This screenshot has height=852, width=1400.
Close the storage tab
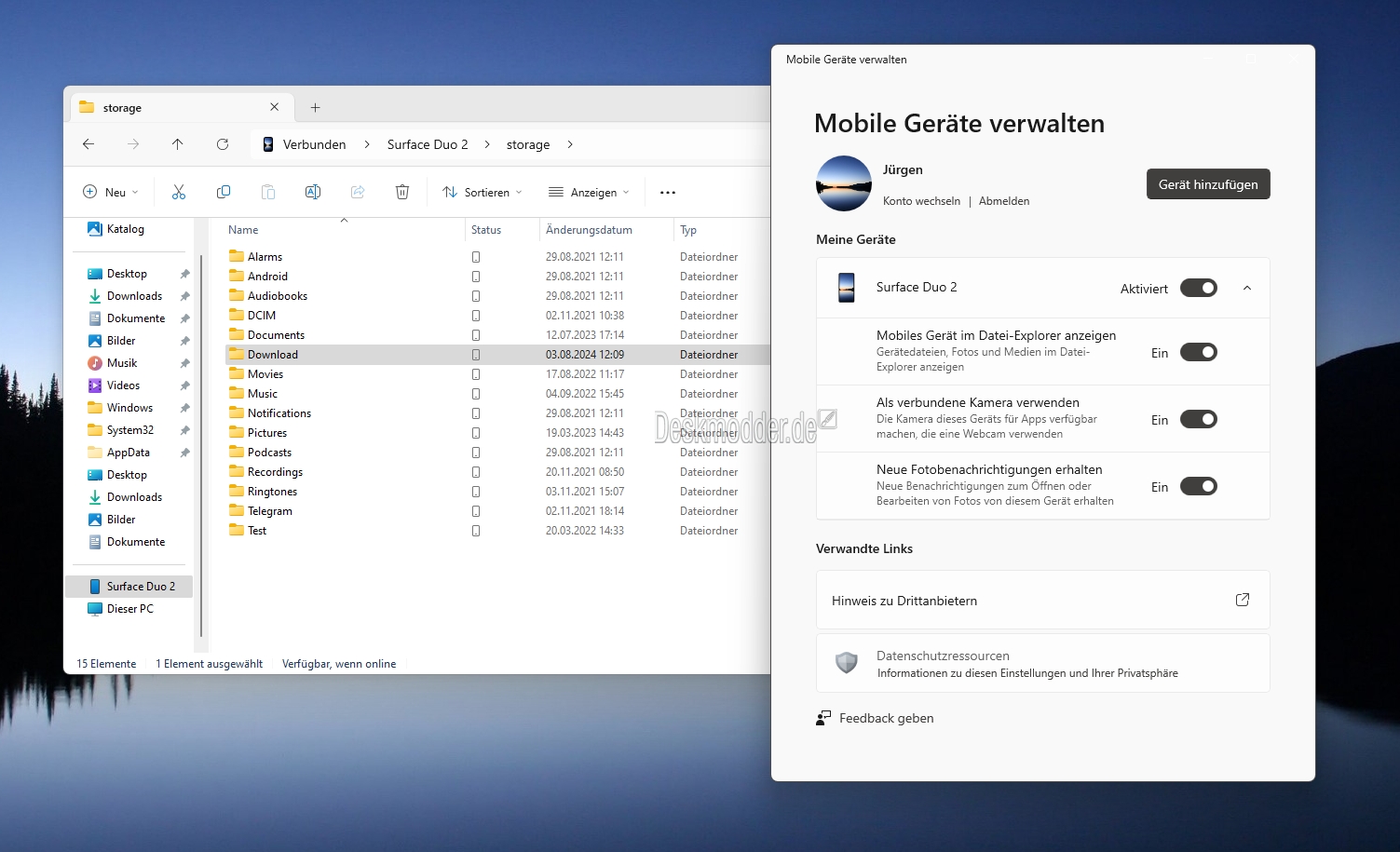(x=275, y=107)
